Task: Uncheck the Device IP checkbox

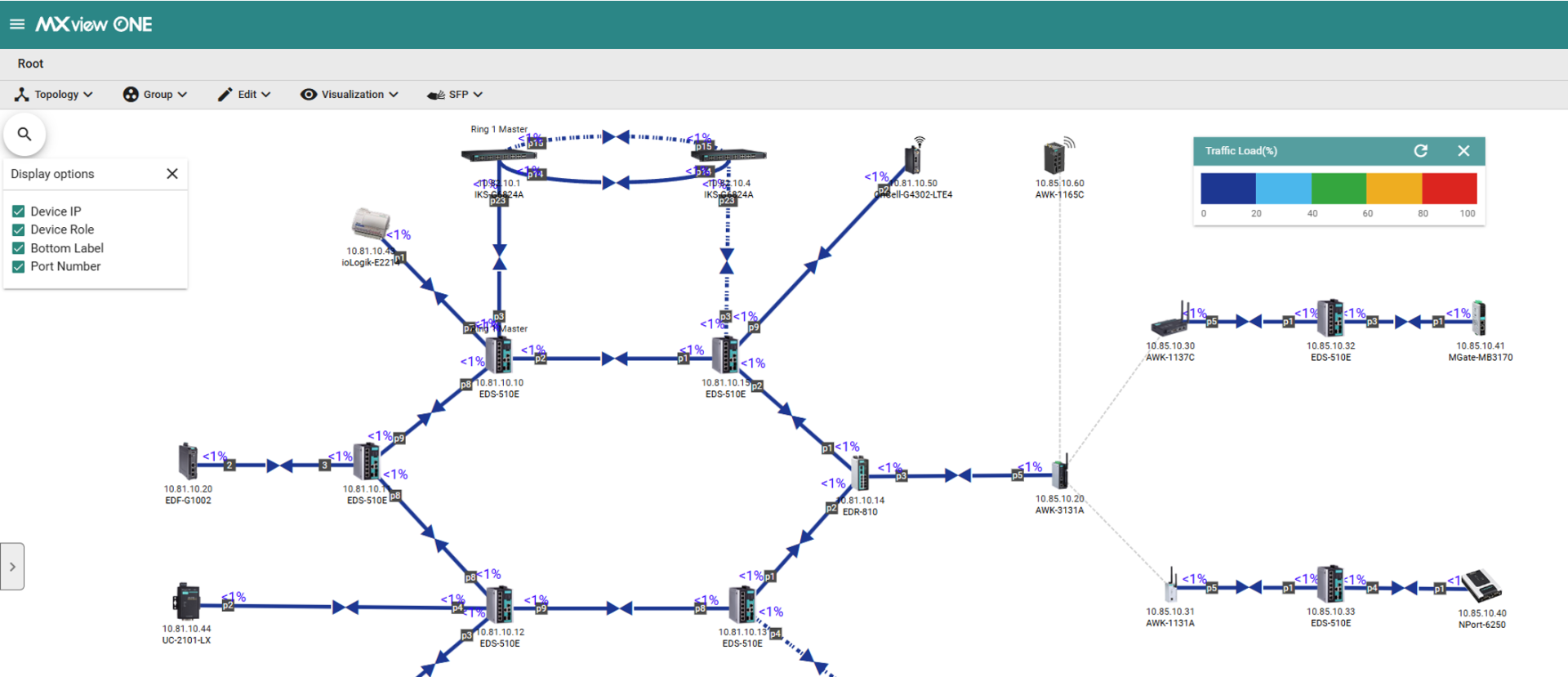Action: tap(19, 212)
